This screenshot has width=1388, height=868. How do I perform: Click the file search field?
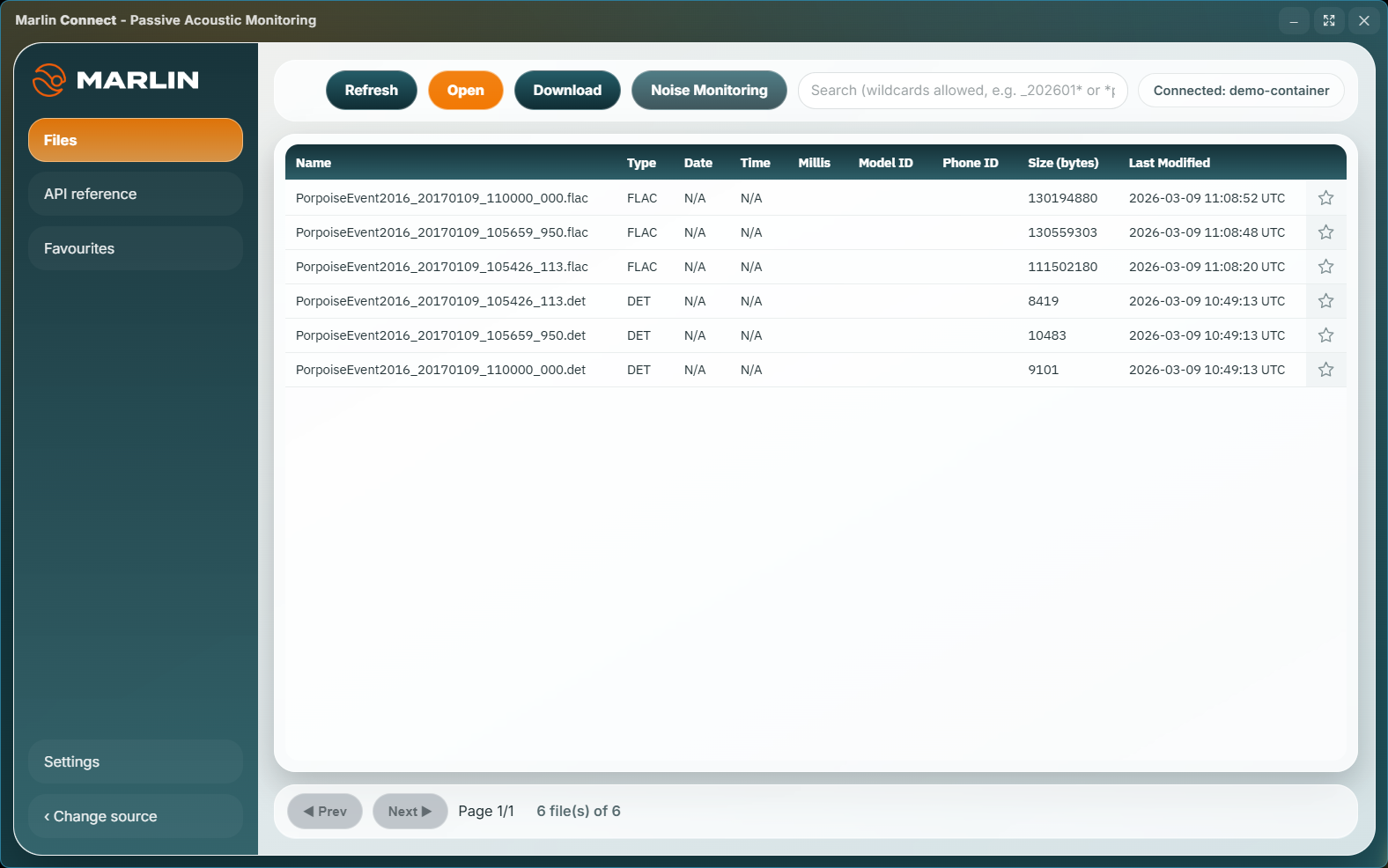(963, 91)
